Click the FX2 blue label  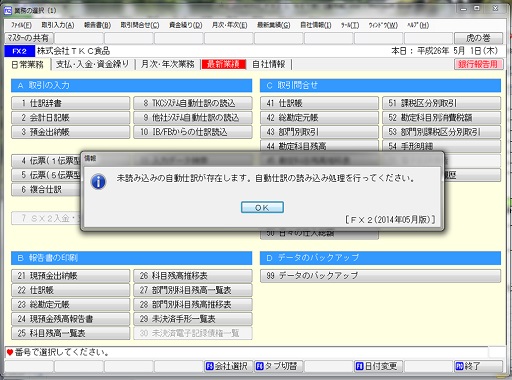point(19,51)
